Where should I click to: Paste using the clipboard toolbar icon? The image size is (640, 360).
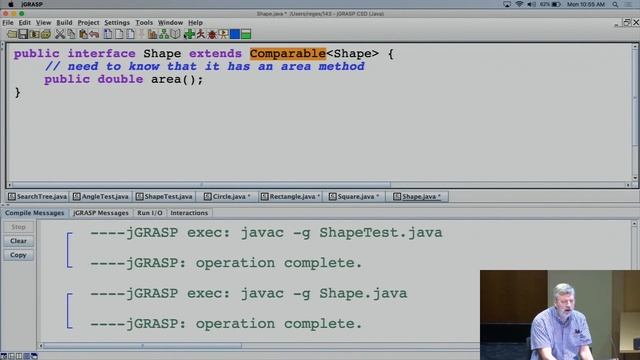point(83,34)
